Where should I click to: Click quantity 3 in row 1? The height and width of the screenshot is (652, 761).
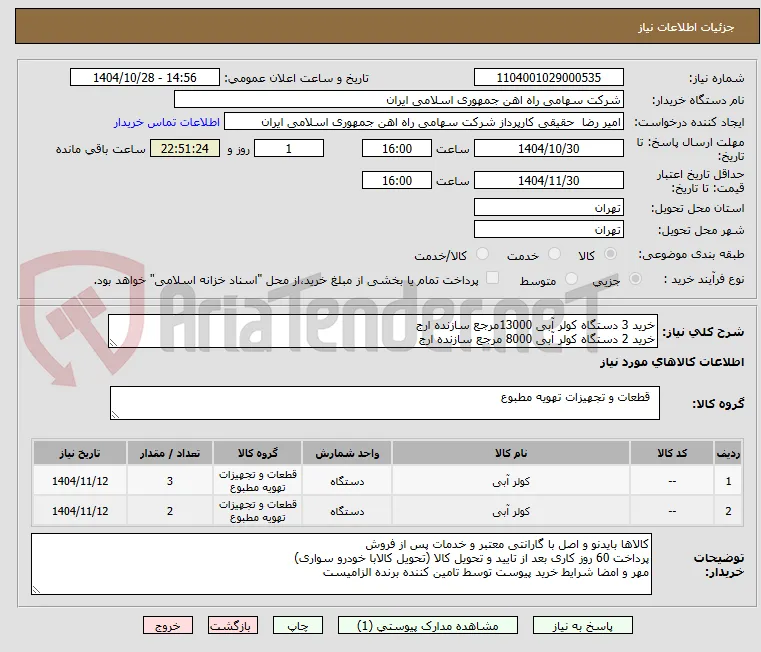pyautogui.click(x=170, y=481)
